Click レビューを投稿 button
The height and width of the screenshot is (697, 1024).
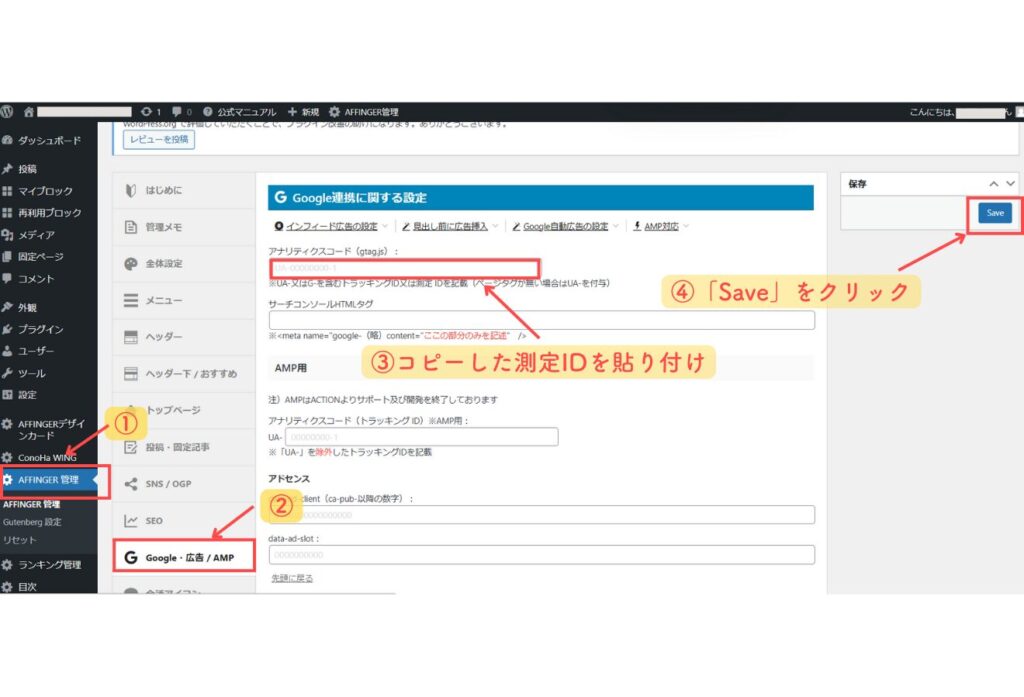[x=159, y=139]
